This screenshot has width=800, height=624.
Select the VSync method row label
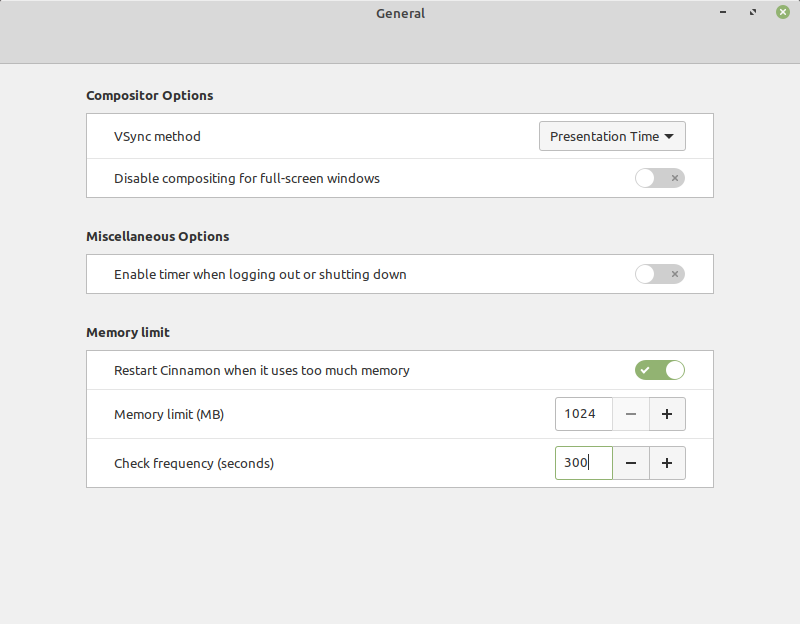point(157,136)
